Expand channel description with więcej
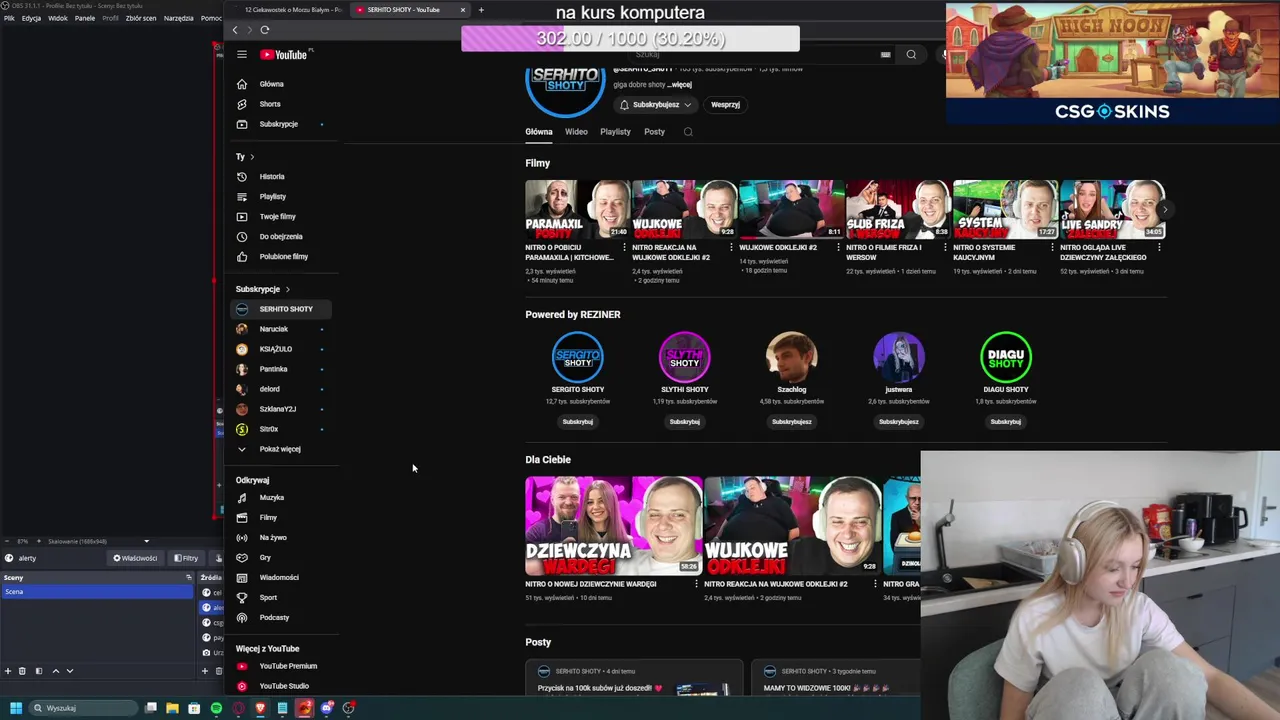The height and width of the screenshot is (720, 1280). coord(680,85)
